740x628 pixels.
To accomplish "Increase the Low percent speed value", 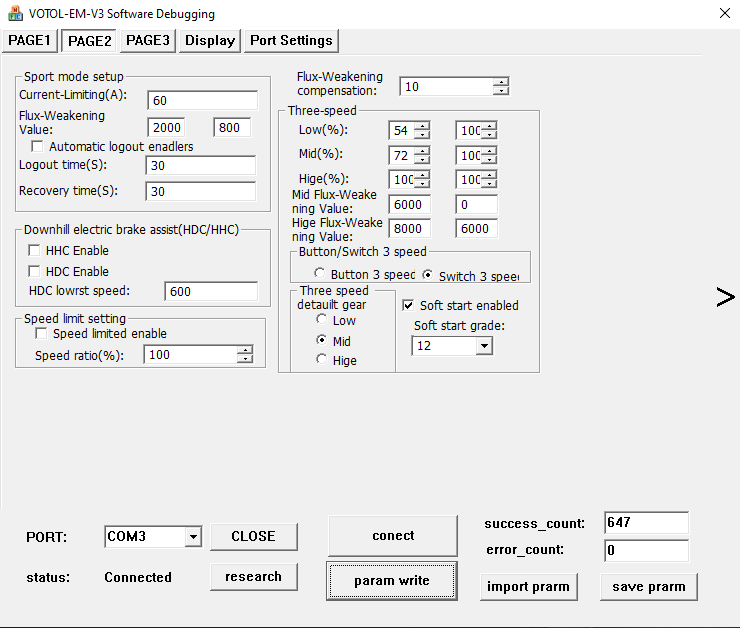I will 423,126.
